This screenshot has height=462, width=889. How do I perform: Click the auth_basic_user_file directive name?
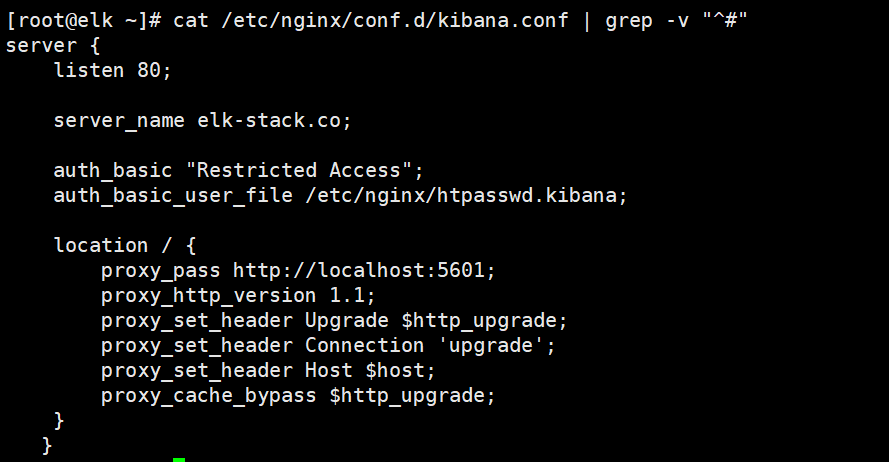coord(173,196)
